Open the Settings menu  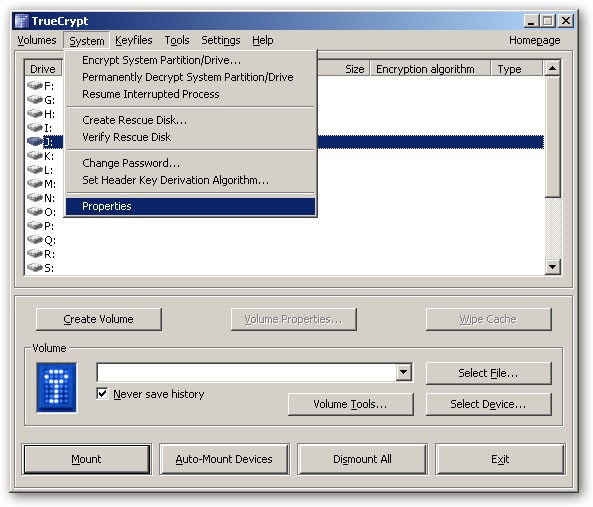coord(220,40)
